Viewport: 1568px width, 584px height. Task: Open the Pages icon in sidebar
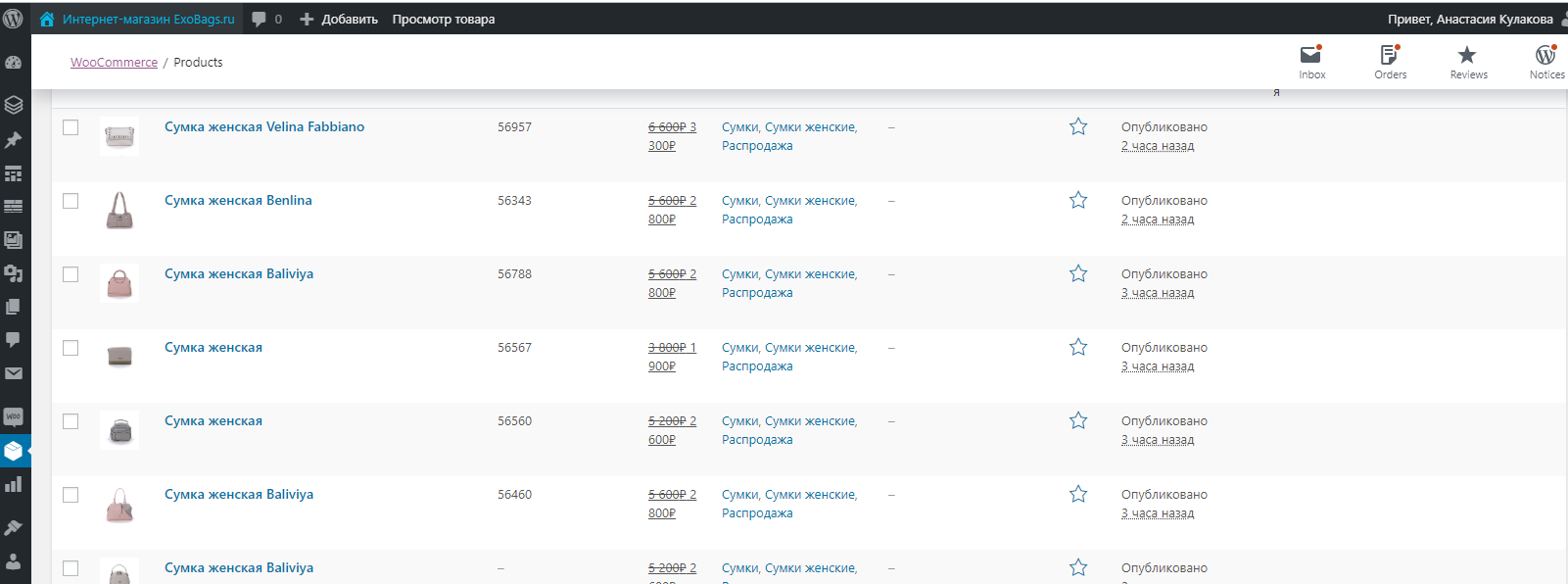pos(14,307)
